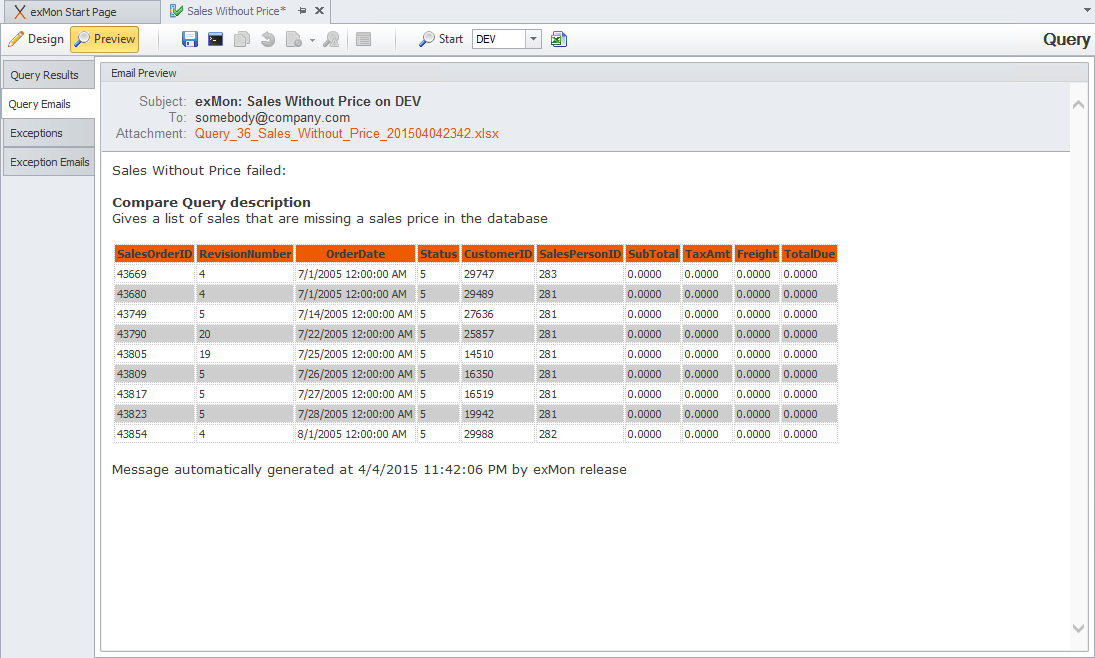
Task: Click order date 8/1/2005 12:00:00 AM
Action: [355, 434]
